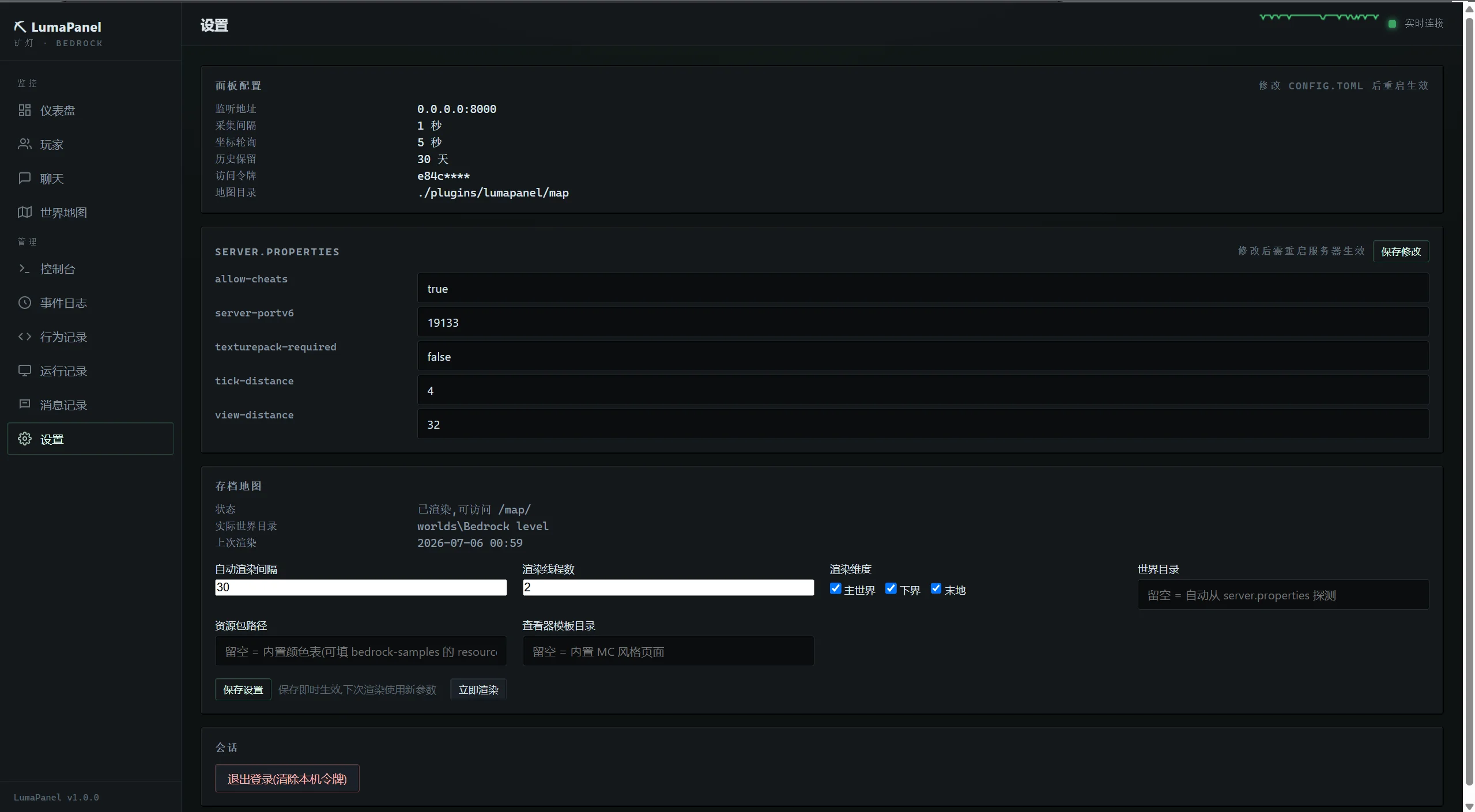This screenshot has width=1475, height=812.
Task: Click the 保存设置 save settings button
Action: 243,690
